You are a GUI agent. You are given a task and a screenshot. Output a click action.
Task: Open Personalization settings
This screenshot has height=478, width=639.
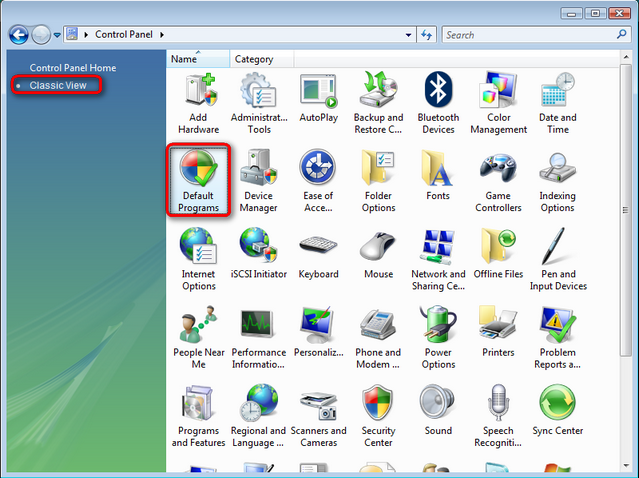coord(318,332)
